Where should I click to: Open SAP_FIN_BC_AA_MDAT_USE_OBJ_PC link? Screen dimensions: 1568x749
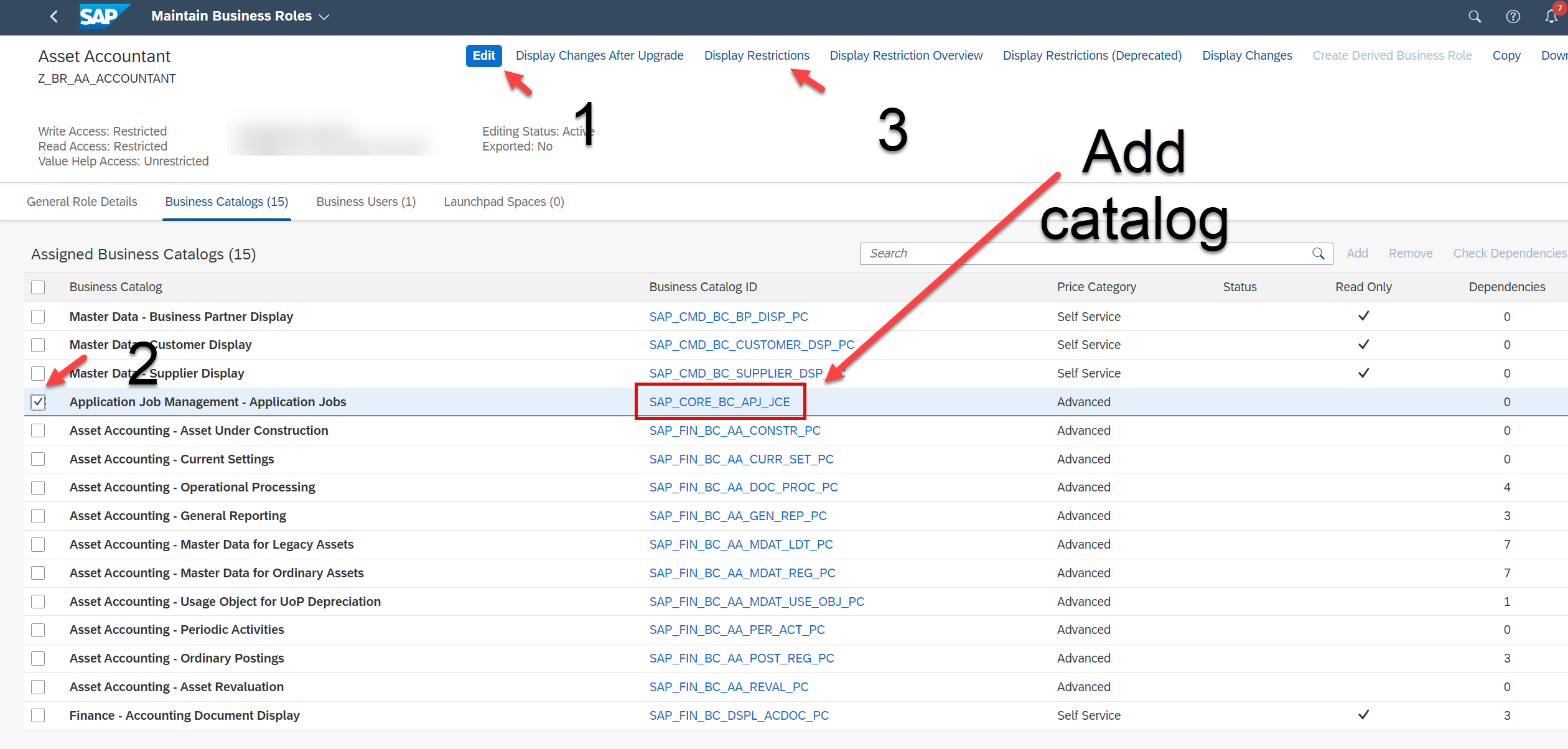[757, 602]
